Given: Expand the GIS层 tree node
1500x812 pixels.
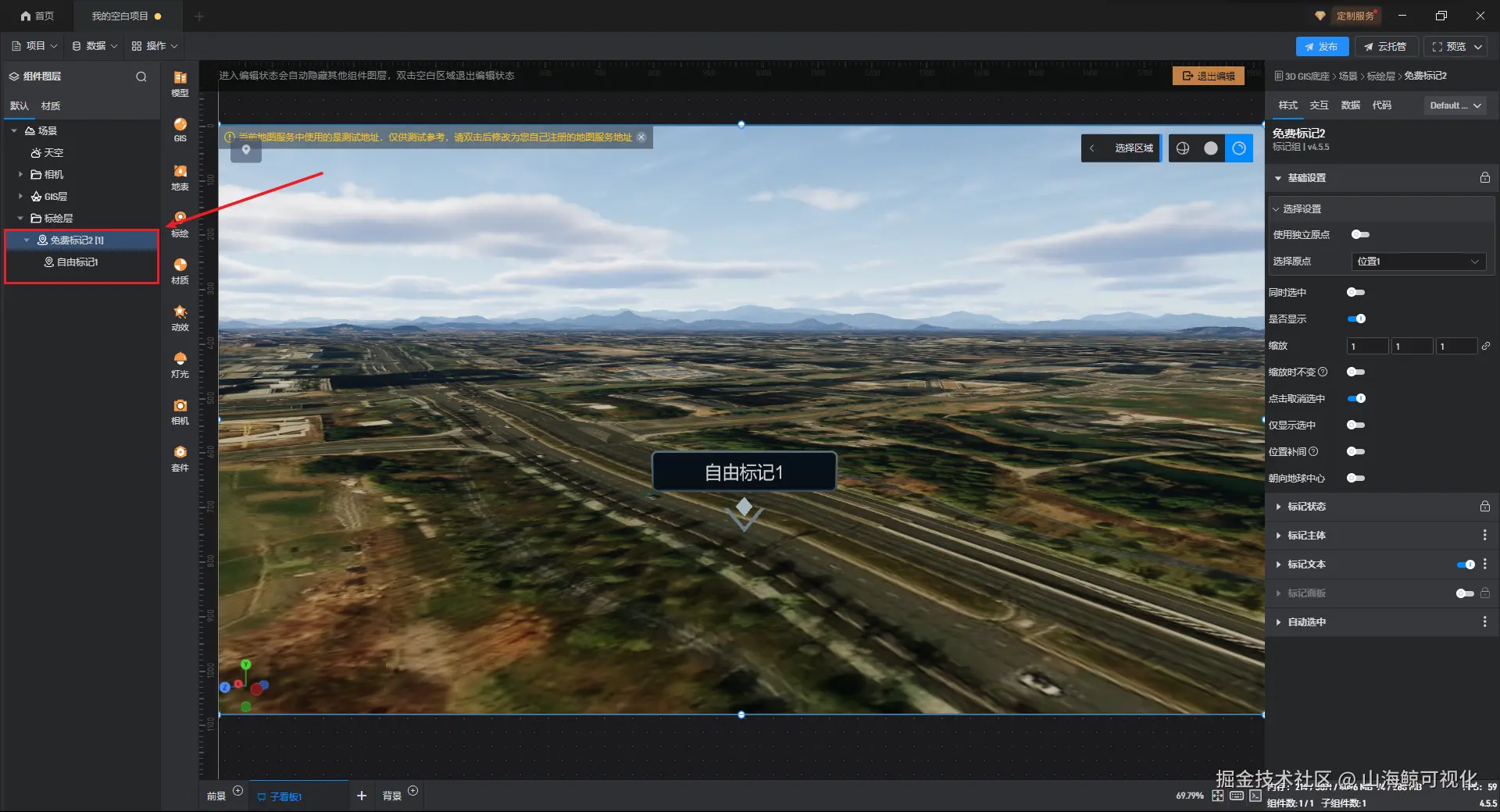Looking at the screenshot, I should pos(20,197).
